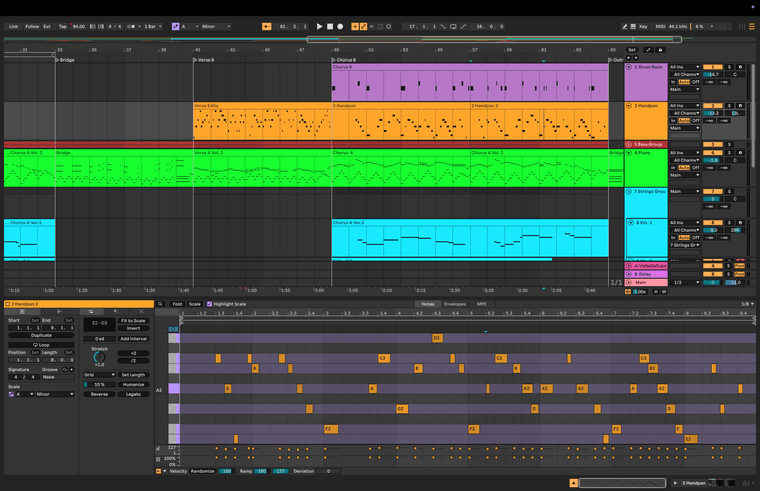Toggle the clip Loop button
The width and height of the screenshot is (760, 491).
click(x=41, y=345)
